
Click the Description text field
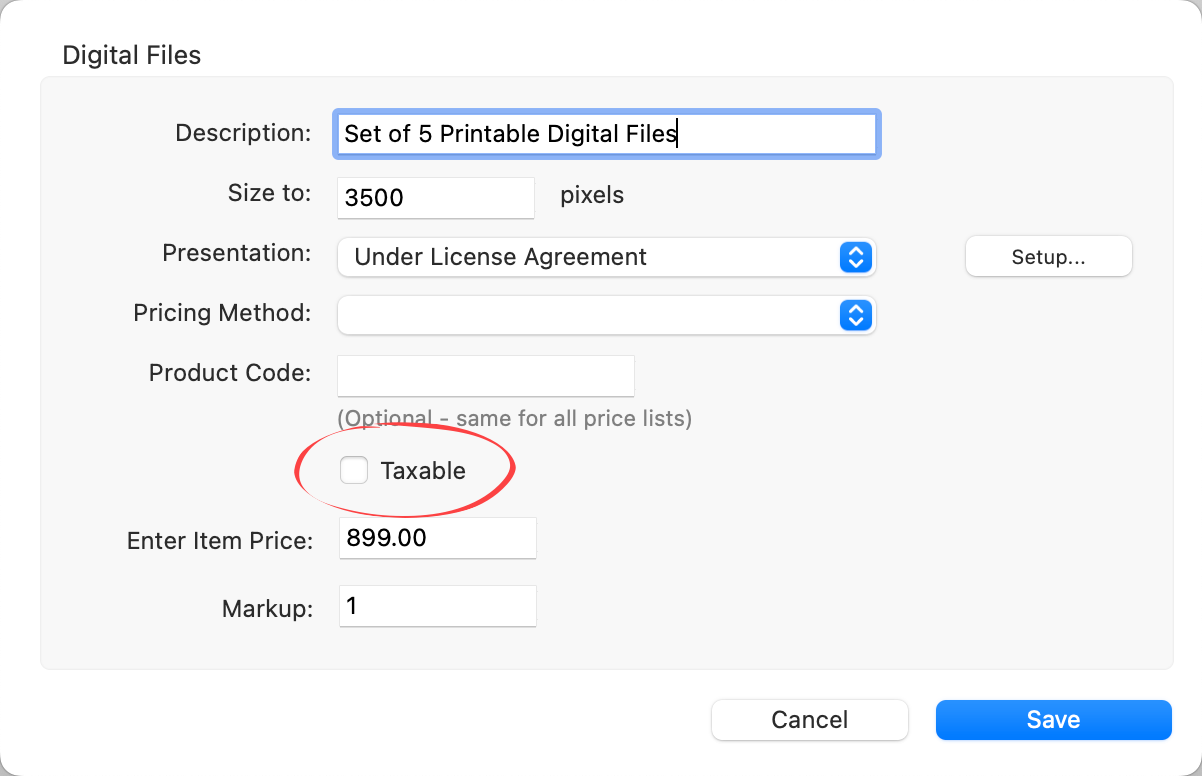tap(606, 133)
